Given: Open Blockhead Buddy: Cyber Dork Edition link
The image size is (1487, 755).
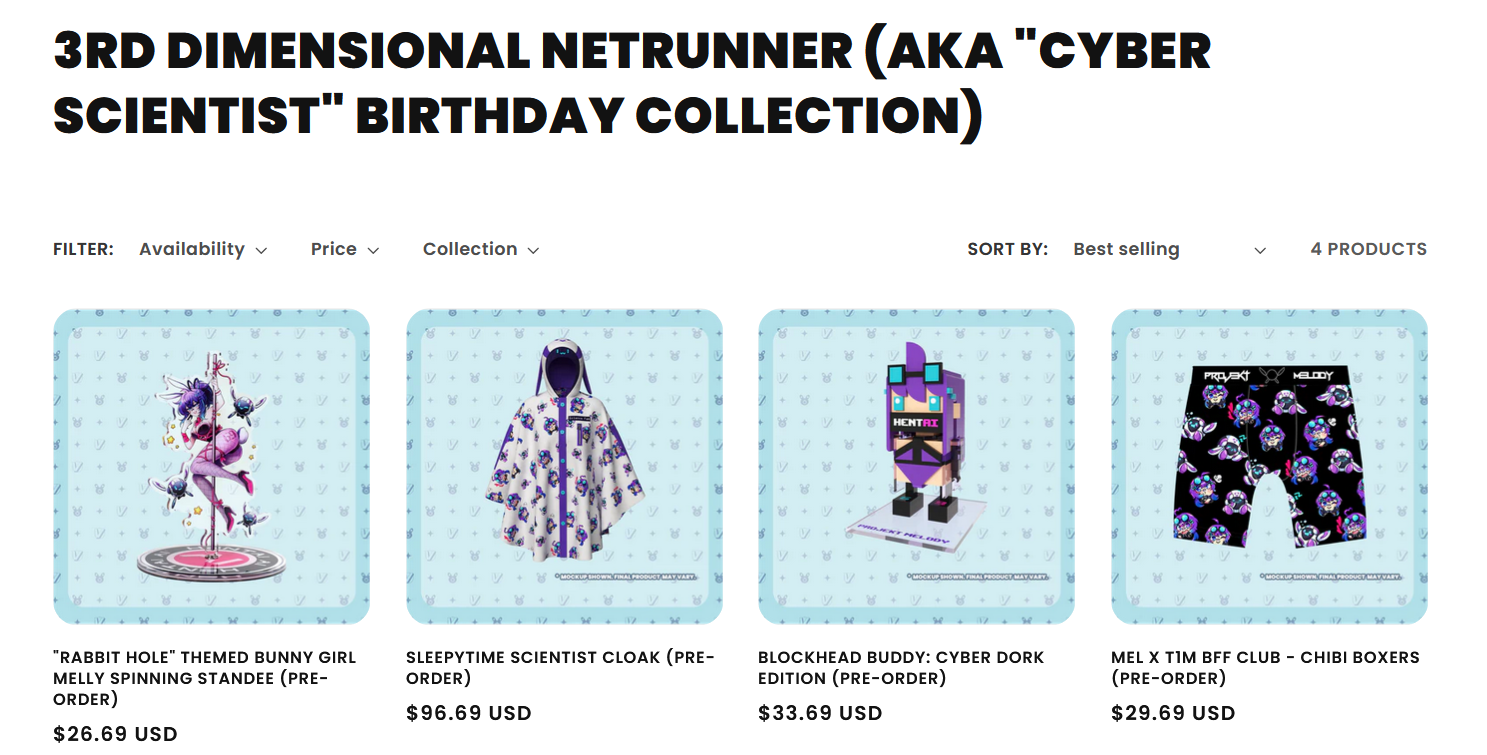Looking at the screenshot, I should [901, 668].
